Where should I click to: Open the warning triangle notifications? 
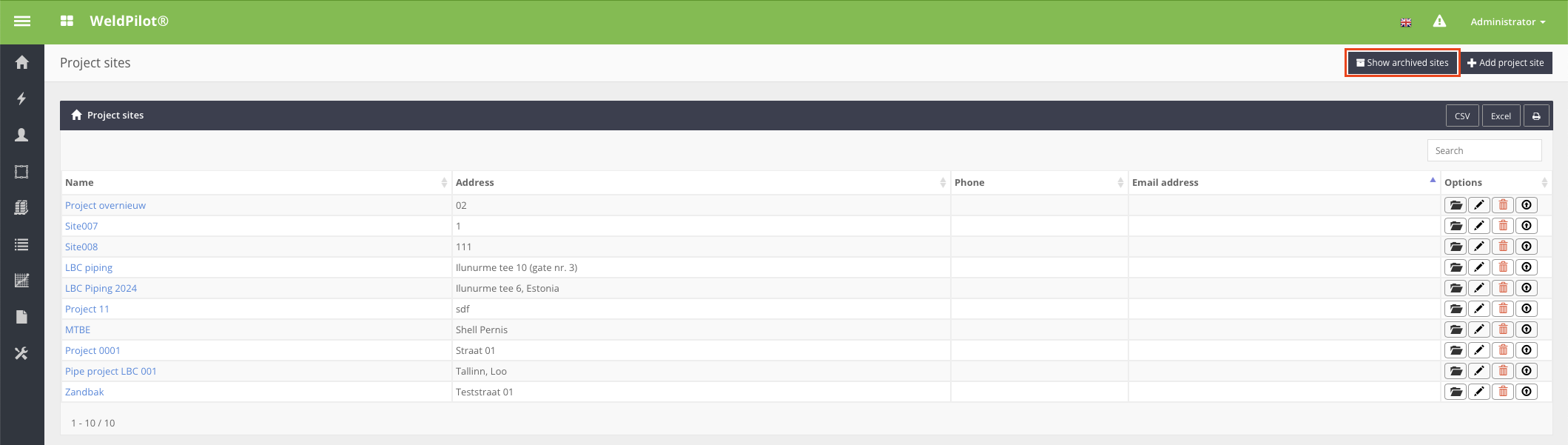(x=1439, y=21)
